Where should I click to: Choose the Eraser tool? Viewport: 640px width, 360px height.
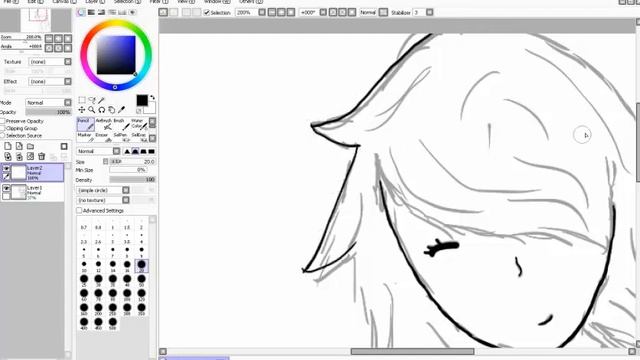point(104,137)
